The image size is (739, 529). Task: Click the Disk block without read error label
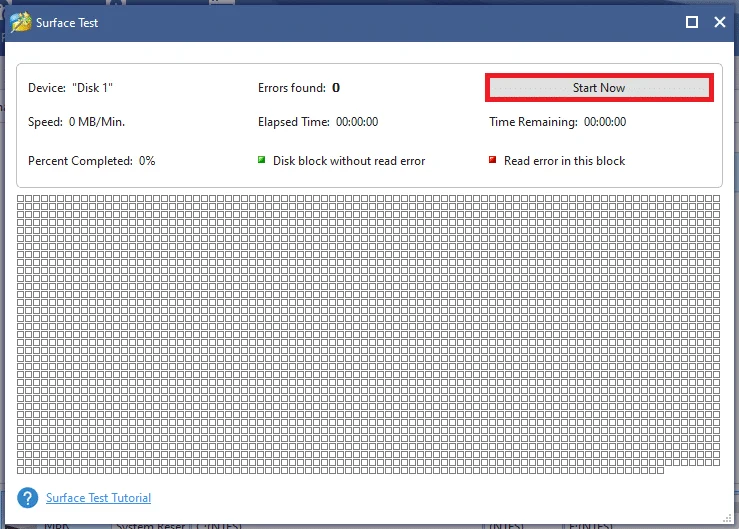[x=349, y=161]
